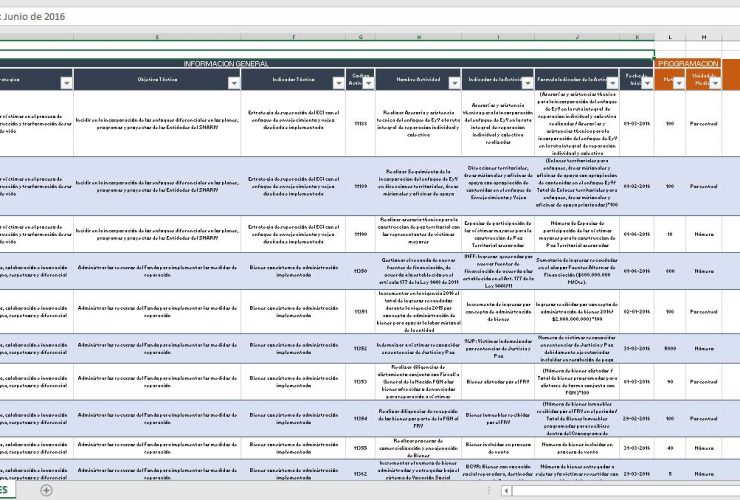This screenshot has height=500, width=740.
Task: Select the sheet tab ending in ES
Action: point(7,490)
